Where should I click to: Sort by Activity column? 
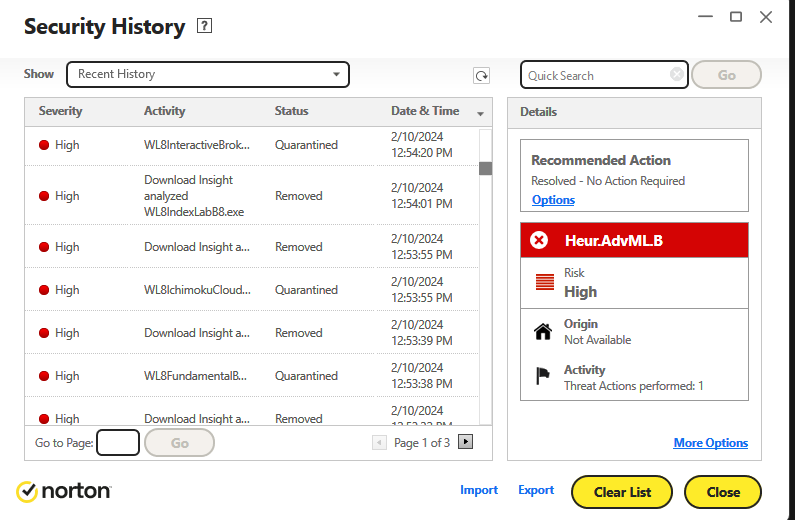(164, 111)
